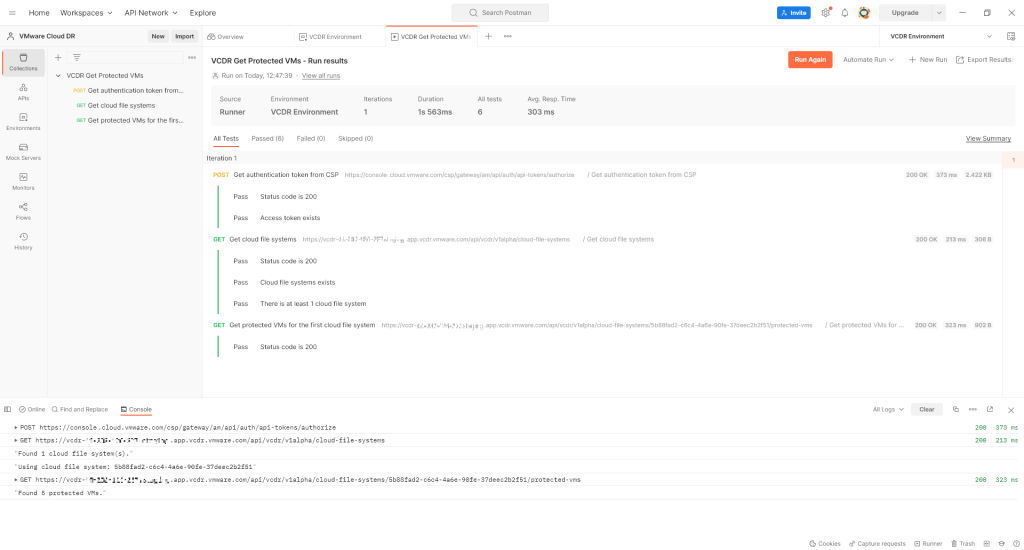The height and width of the screenshot is (550, 1024).
Task: Select Skipped (0) results tab
Action: pos(355,138)
